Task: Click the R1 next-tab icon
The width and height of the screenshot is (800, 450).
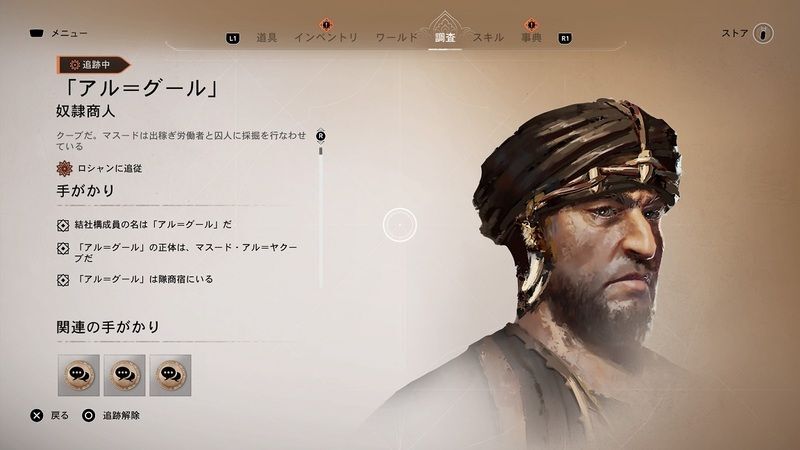Action: click(x=565, y=38)
